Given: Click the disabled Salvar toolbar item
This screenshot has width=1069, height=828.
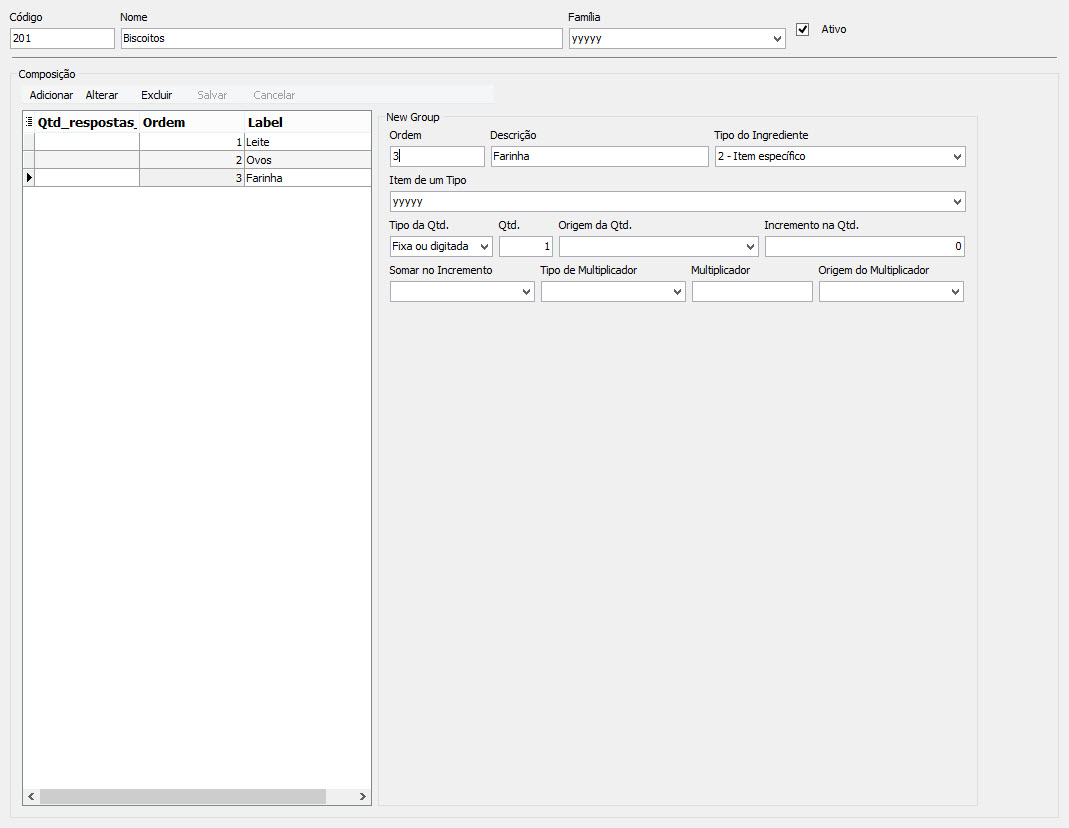Looking at the screenshot, I should tap(212, 95).
